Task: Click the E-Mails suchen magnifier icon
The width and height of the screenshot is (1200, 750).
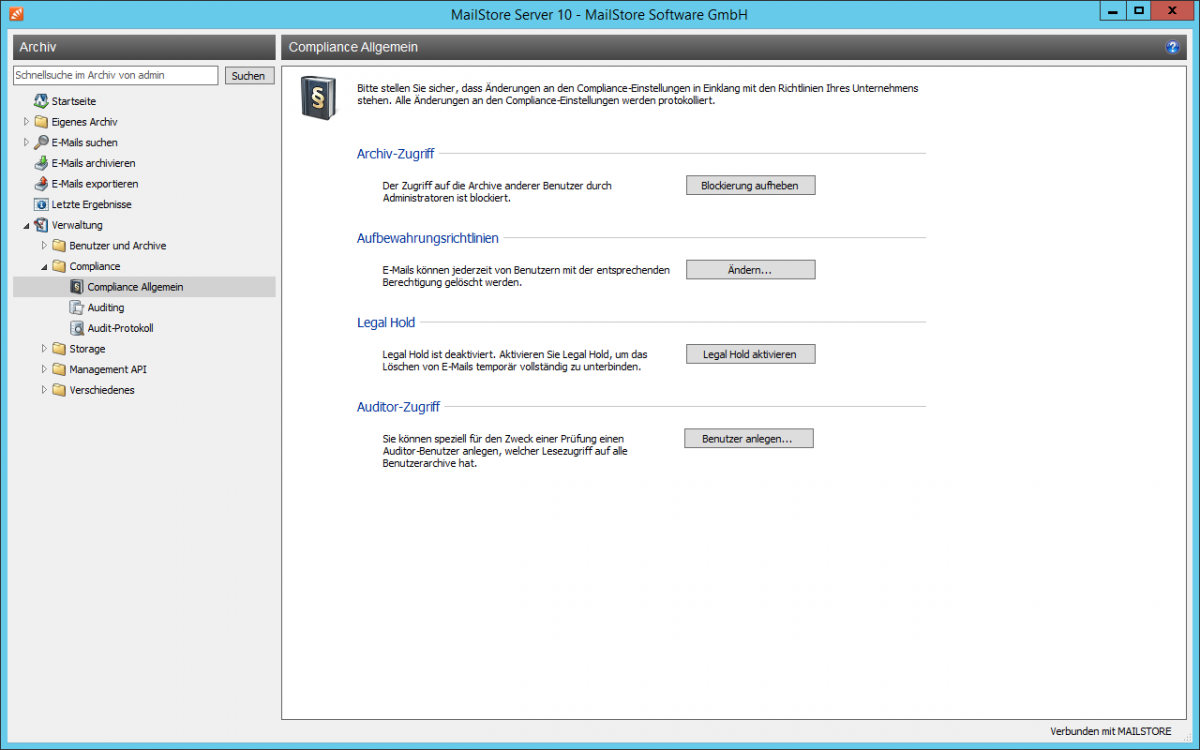Action: click(41, 142)
